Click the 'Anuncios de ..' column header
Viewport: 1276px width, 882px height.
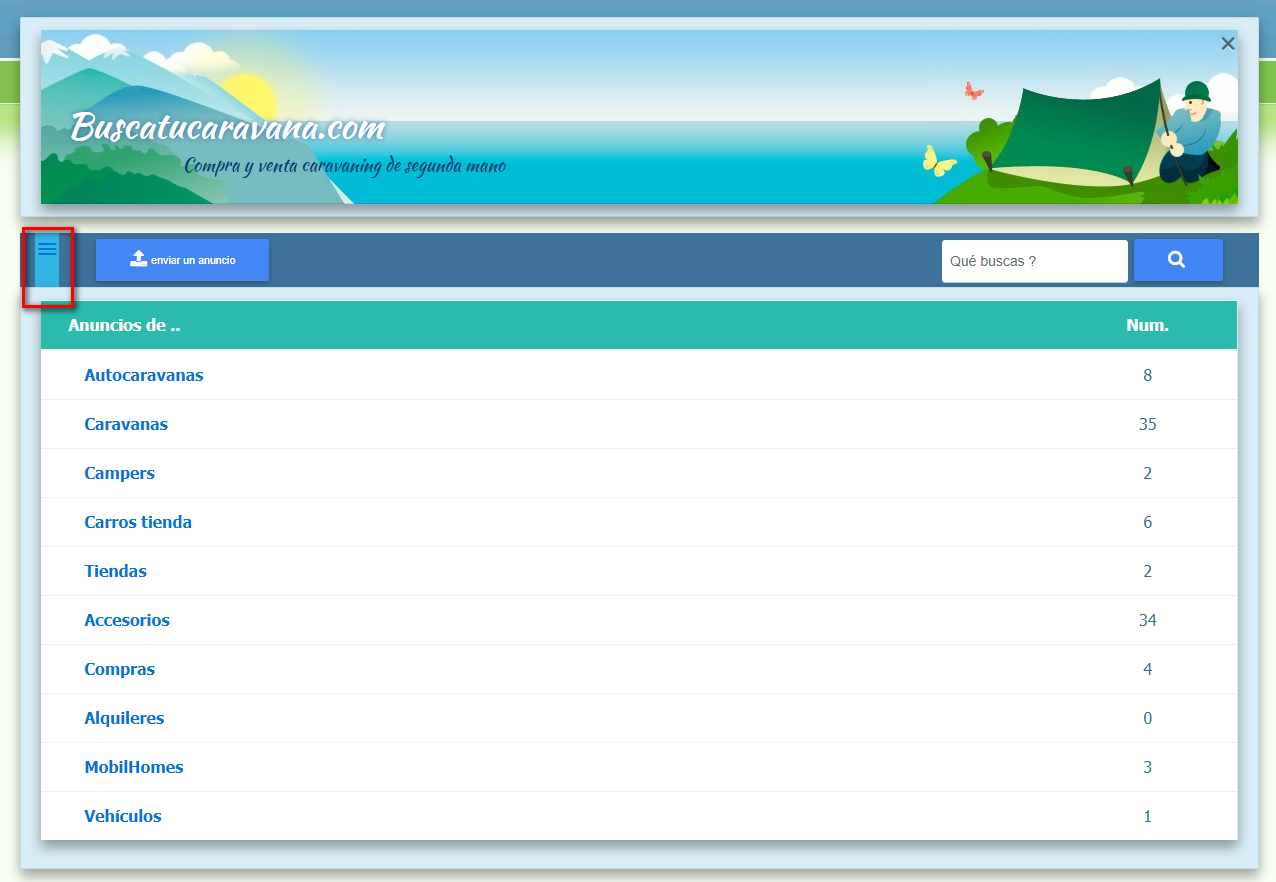click(124, 325)
